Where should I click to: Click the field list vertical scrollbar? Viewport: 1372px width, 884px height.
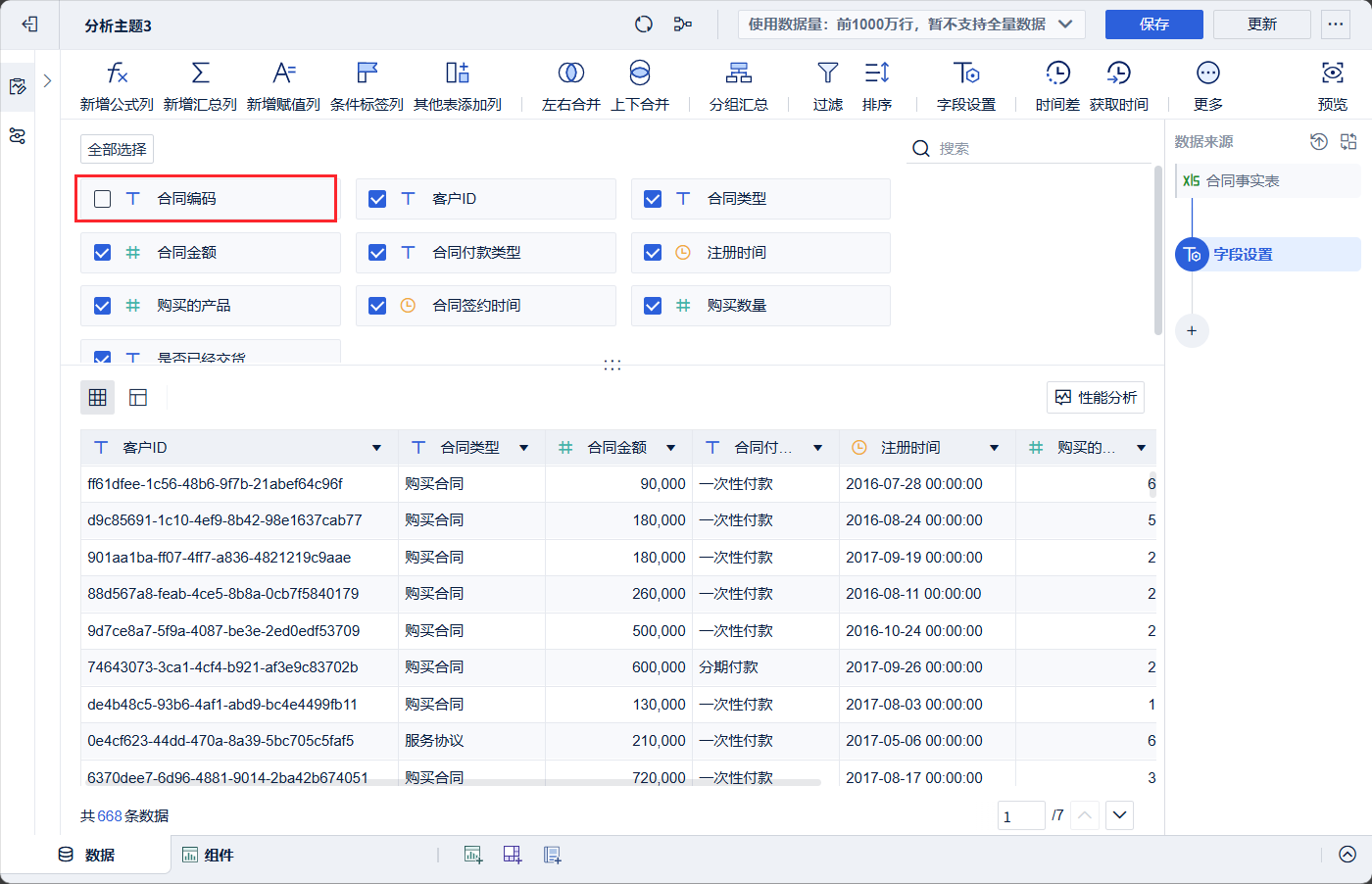[1157, 250]
